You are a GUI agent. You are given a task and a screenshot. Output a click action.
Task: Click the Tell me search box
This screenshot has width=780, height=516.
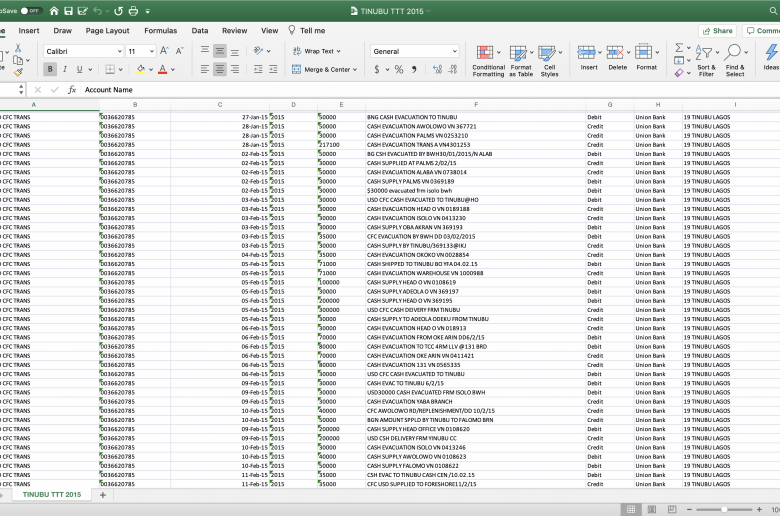(307, 30)
